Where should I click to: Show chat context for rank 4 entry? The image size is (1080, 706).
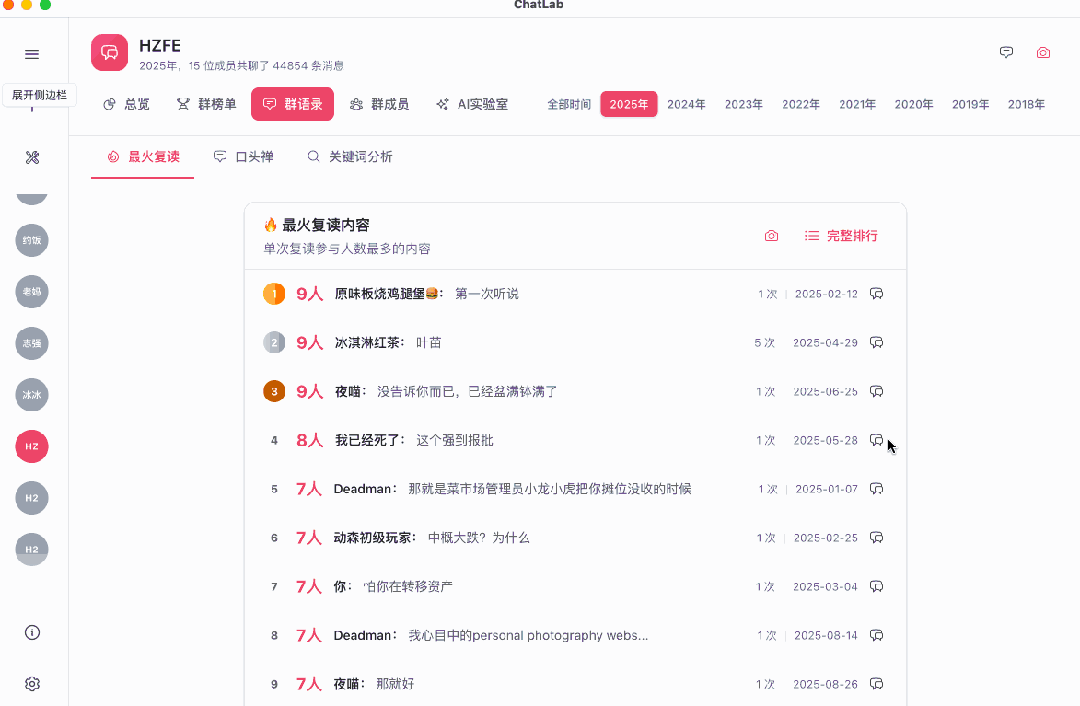(x=877, y=440)
